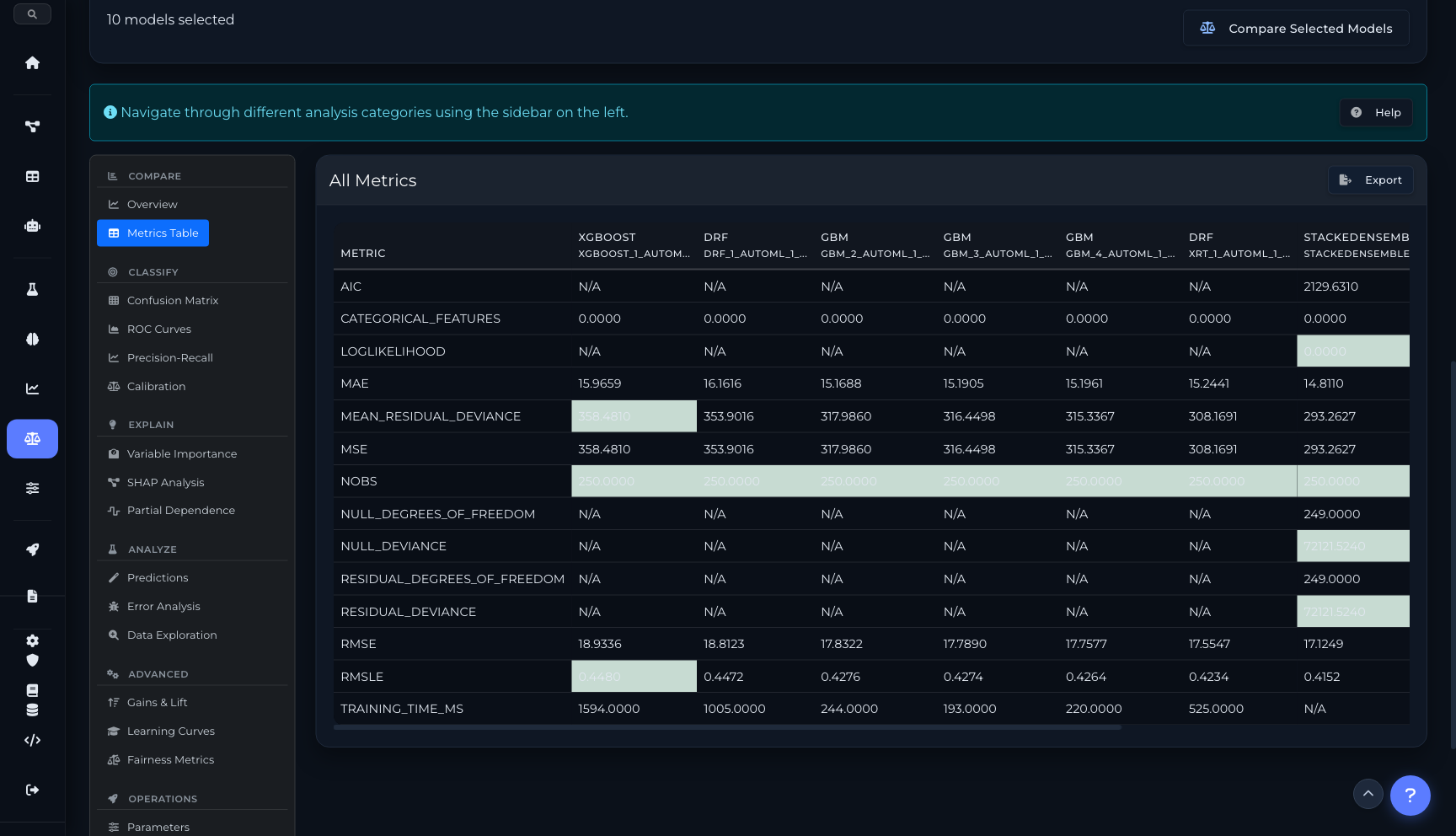Open the Learning Curves page
The image size is (1456, 836).
(170, 731)
